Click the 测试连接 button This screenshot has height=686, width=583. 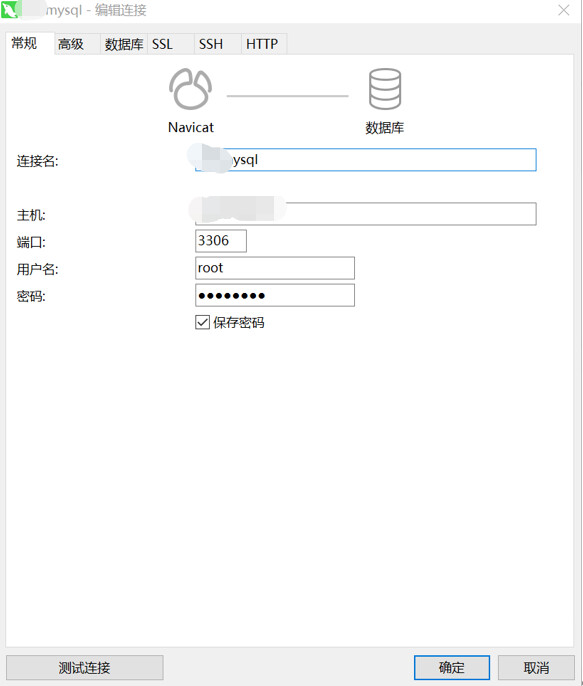[85, 668]
